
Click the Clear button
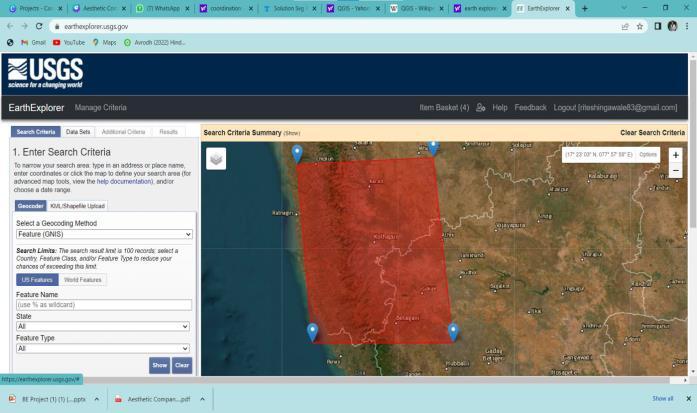tap(182, 365)
